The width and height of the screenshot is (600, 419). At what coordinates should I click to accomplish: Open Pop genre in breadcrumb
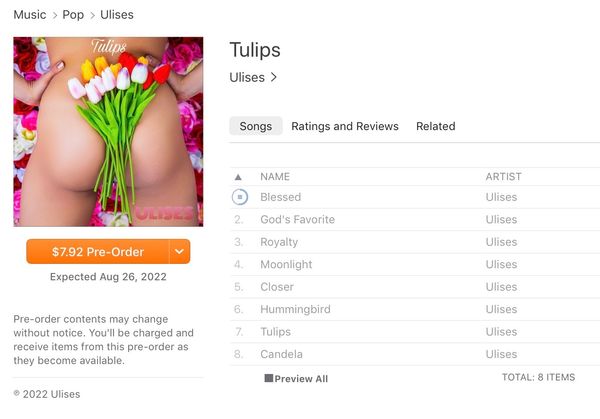pos(73,15)
